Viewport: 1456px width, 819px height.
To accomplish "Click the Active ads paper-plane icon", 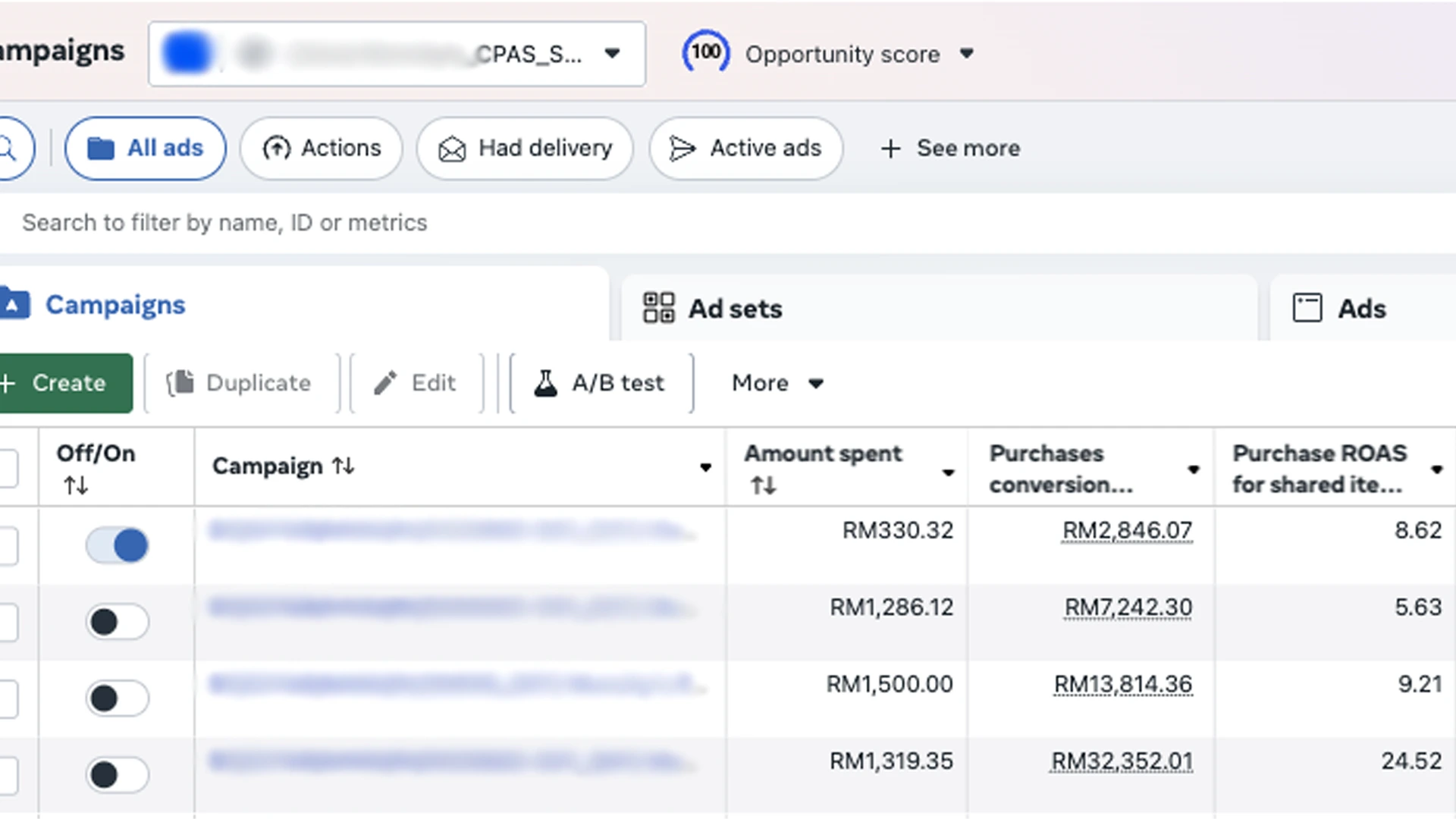I will [x=682, y=149].
